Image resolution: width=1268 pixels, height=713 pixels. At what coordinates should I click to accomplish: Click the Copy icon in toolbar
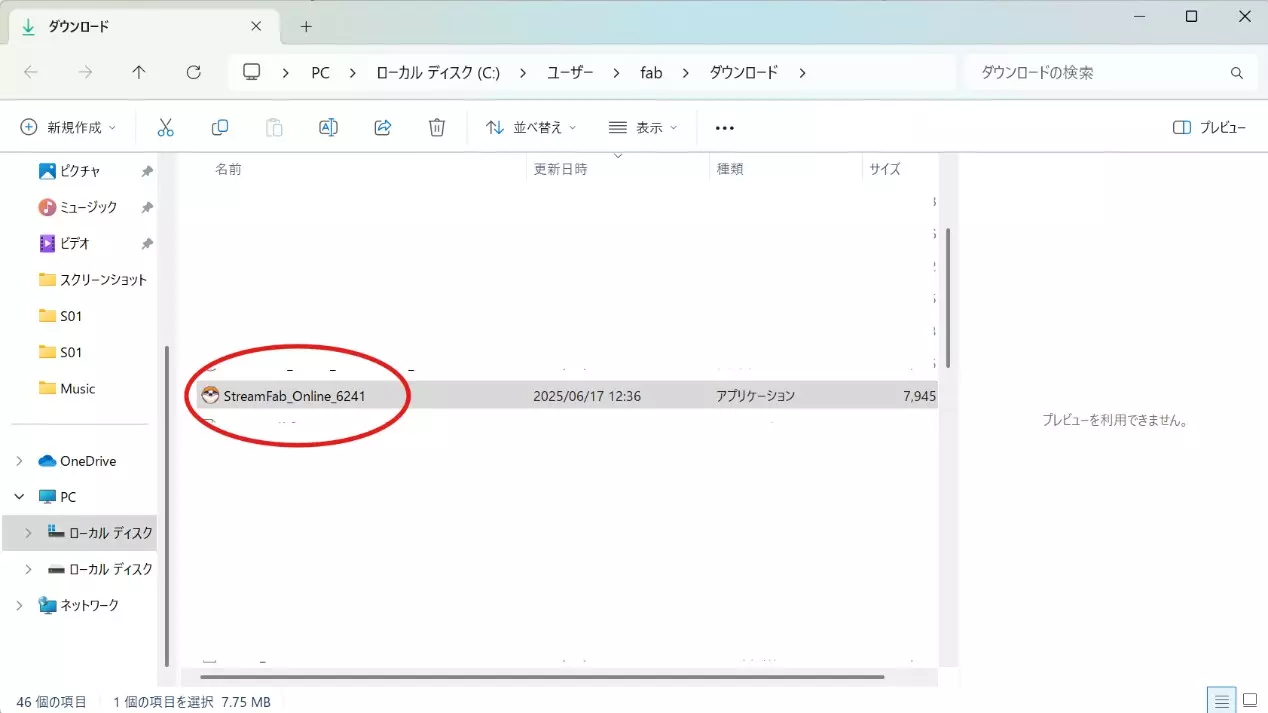pyautogui.click(x=220, y=127)
